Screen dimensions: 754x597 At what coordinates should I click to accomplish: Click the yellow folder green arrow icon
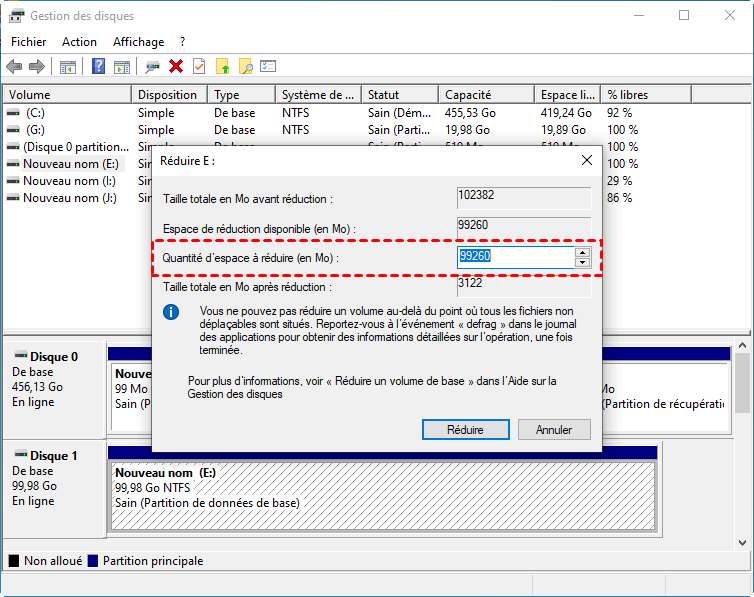click(223, 66)
